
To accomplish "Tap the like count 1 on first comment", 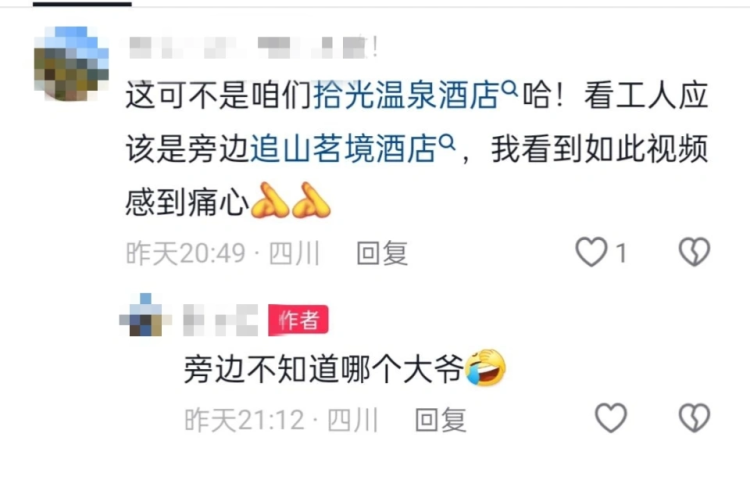I will 621,253.
